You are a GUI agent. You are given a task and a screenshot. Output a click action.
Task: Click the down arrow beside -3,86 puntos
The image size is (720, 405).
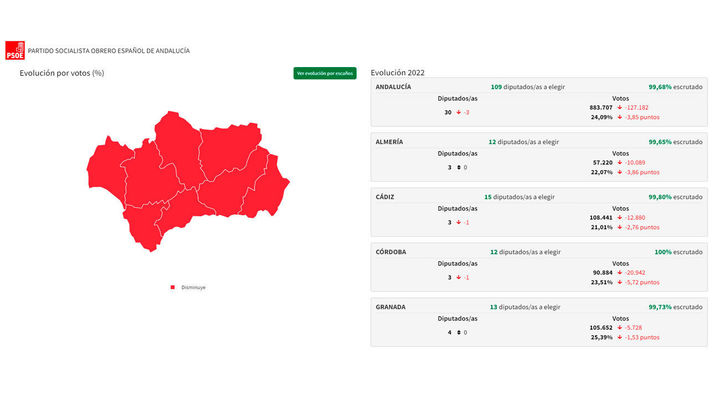tap(619, 172)
